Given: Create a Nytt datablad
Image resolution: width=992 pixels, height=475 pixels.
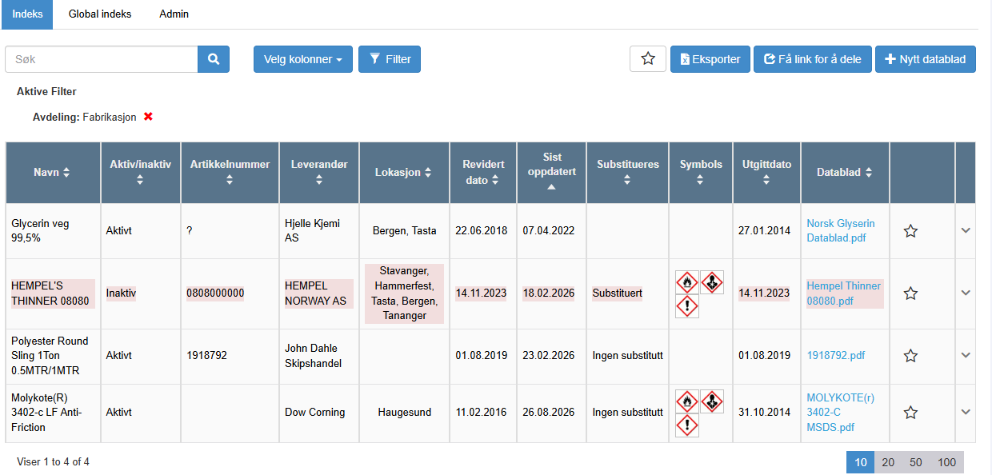Looking at the screenshot, I should click(925, 59).
